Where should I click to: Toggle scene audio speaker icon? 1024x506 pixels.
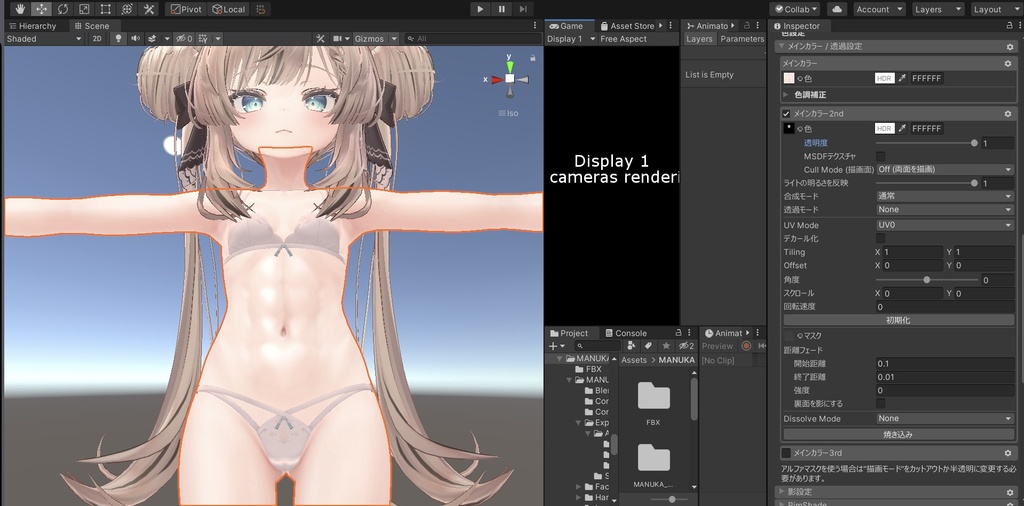pyautogui.click(x=135, y=39)
